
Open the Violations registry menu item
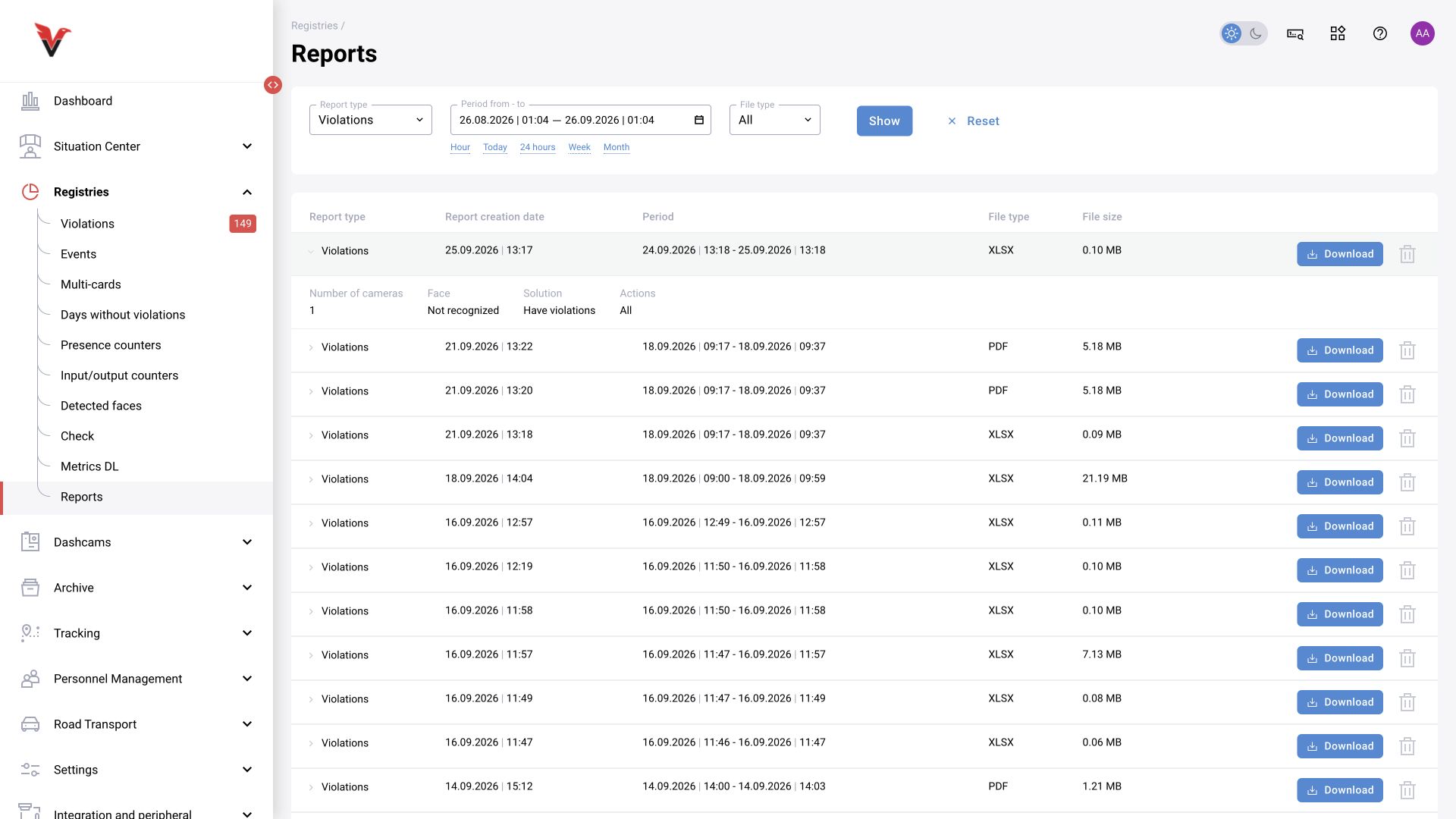87,224
